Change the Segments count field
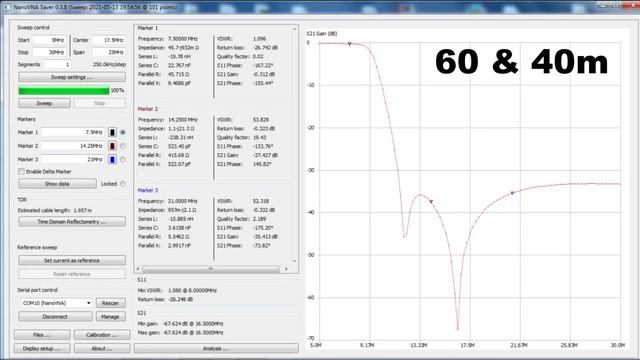This screenshot has height=360, width=640. [x=57, y=64]
